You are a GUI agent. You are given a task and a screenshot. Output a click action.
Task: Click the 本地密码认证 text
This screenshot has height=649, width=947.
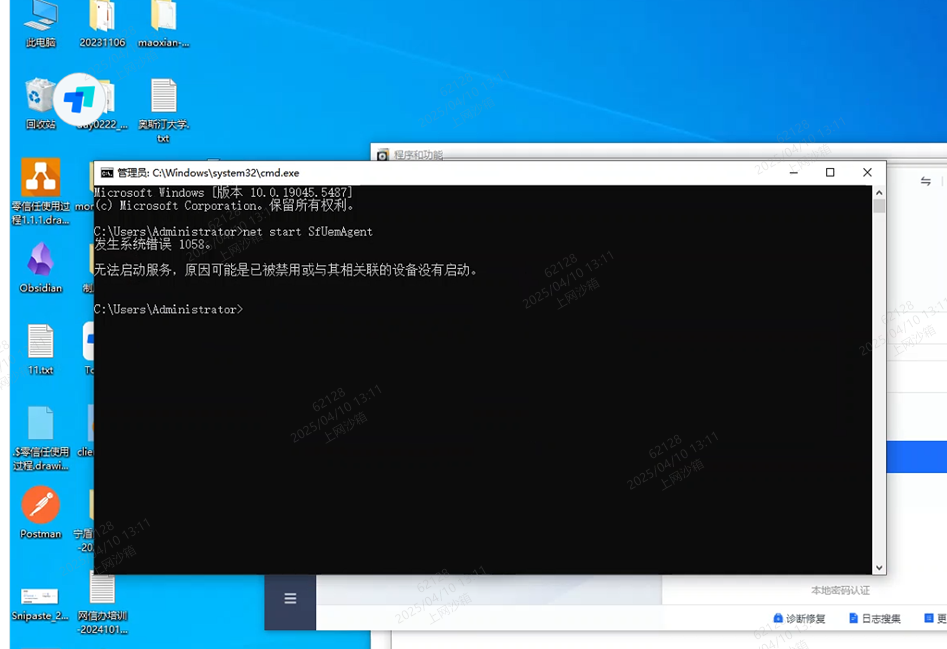[x=840, y=591]
